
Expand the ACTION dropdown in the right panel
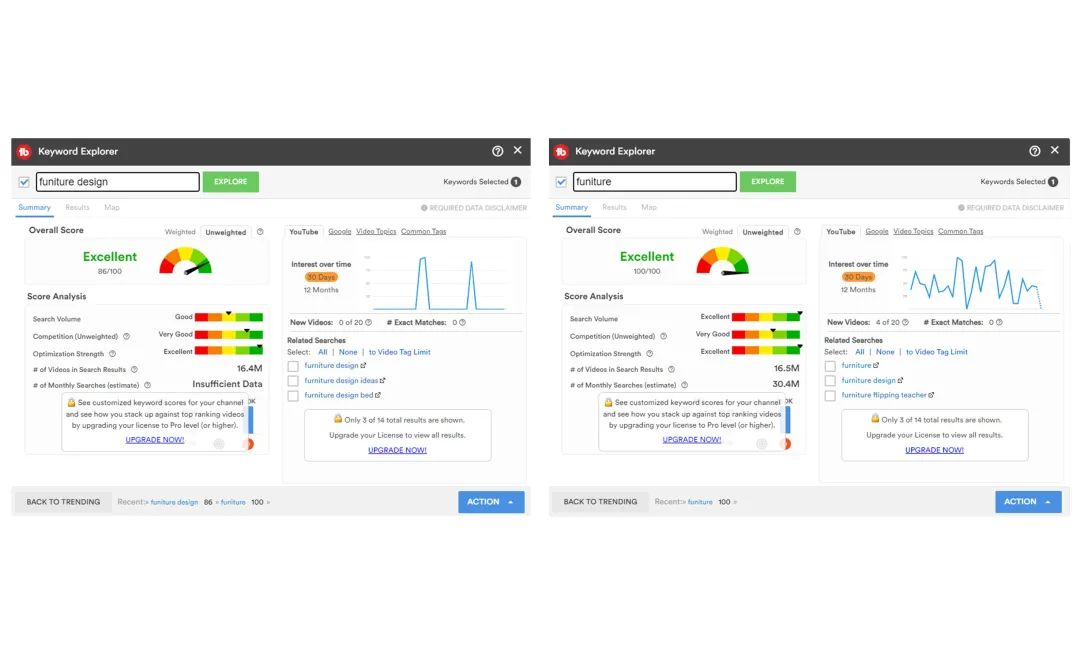pyautogui.click(x=1028, y=502)
